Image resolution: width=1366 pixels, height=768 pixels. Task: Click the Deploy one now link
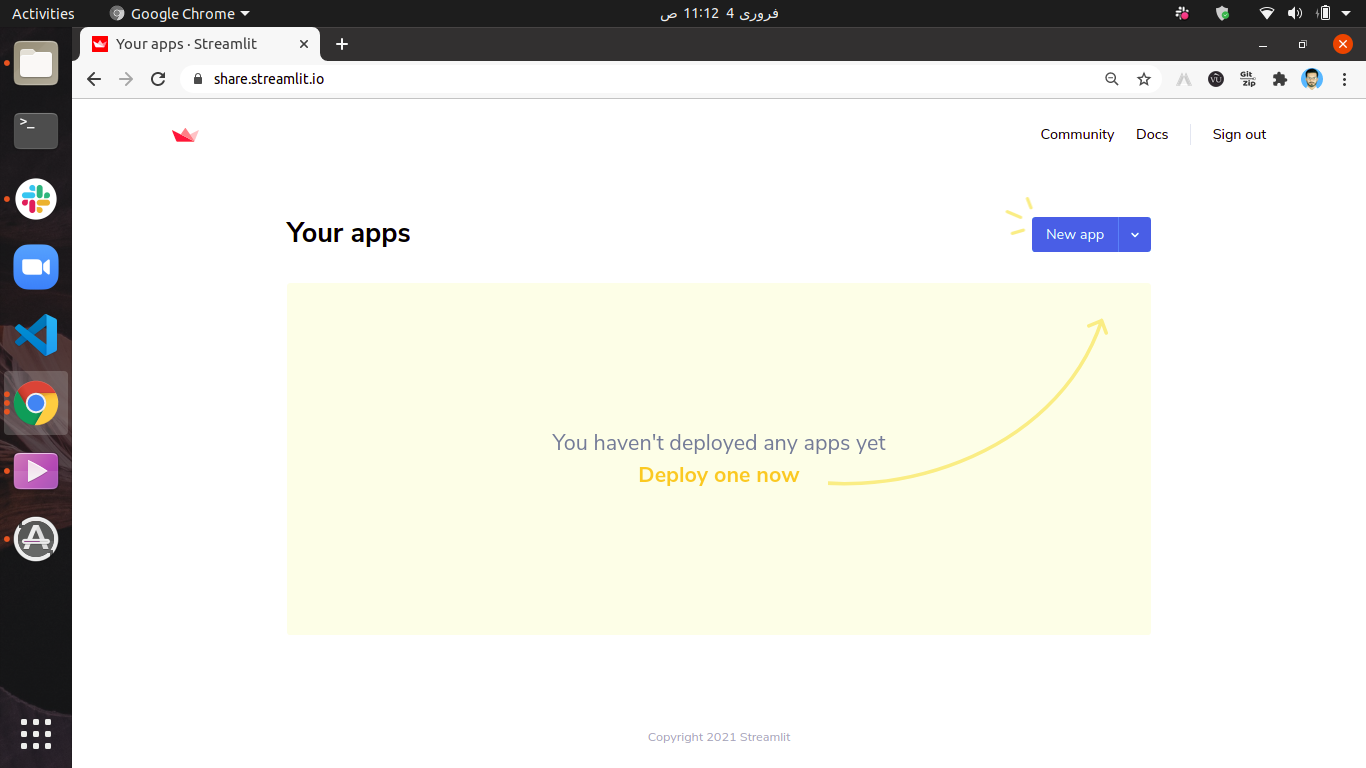(x=718, y=475)
